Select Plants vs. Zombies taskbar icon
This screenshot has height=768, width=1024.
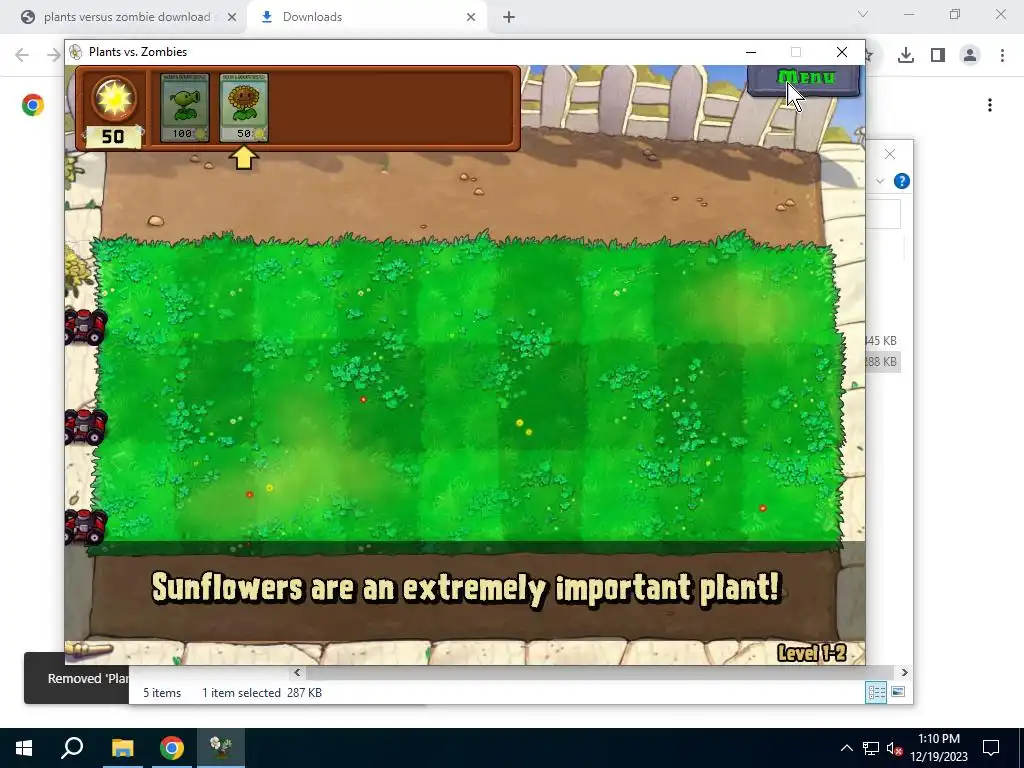point(221,748)
